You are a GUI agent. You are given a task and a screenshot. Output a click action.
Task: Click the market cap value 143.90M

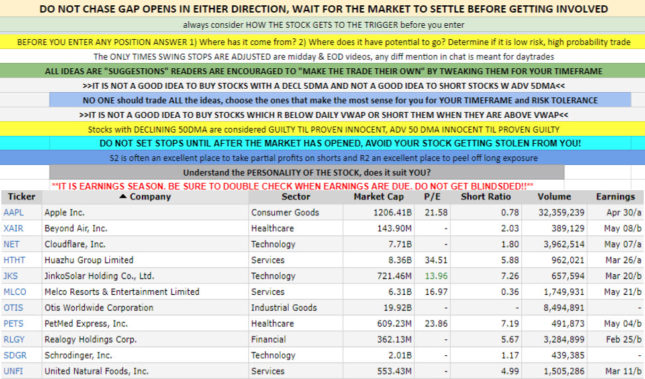(394, 228)
